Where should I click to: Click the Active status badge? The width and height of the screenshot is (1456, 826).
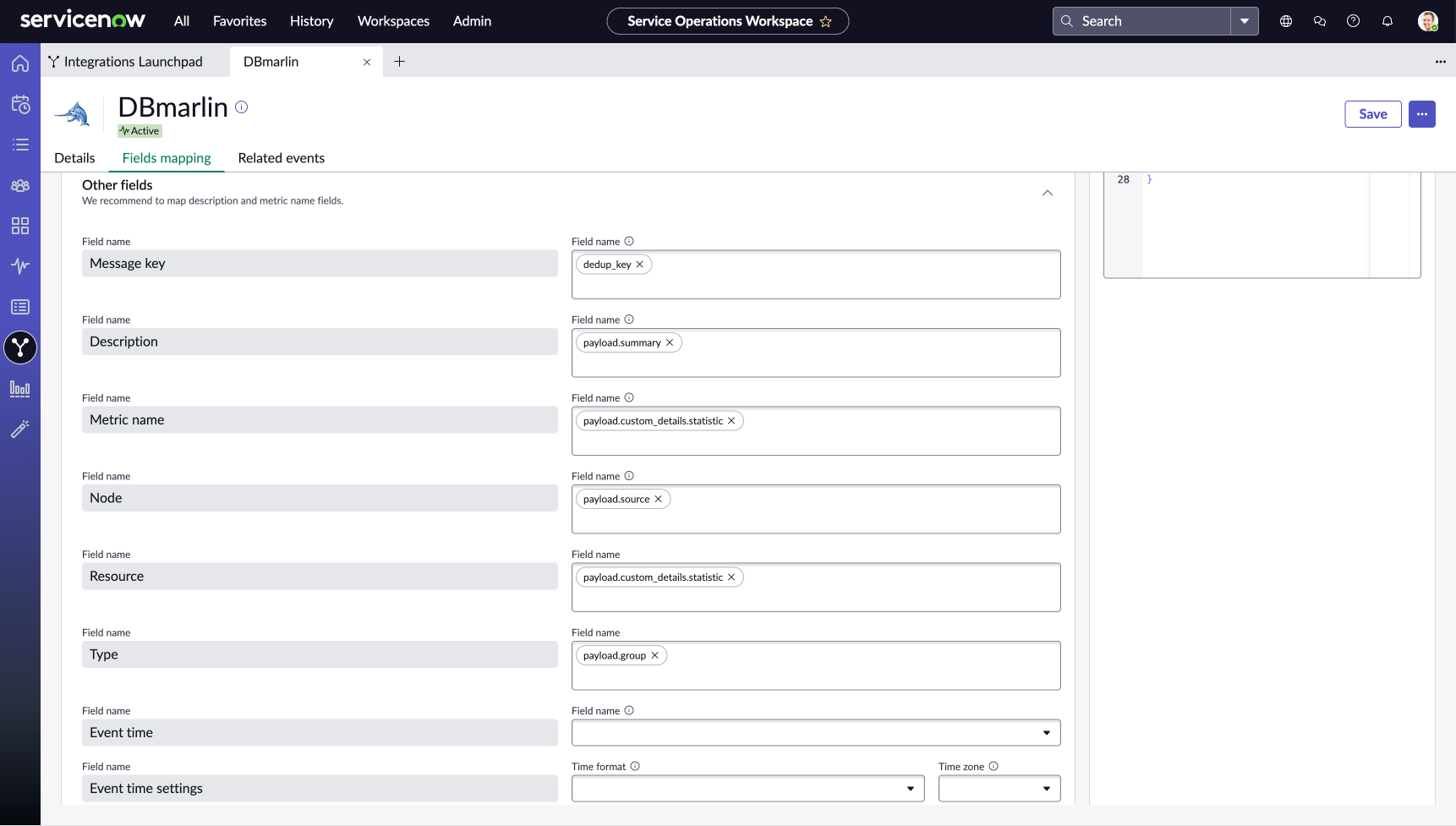coord(140,131)
